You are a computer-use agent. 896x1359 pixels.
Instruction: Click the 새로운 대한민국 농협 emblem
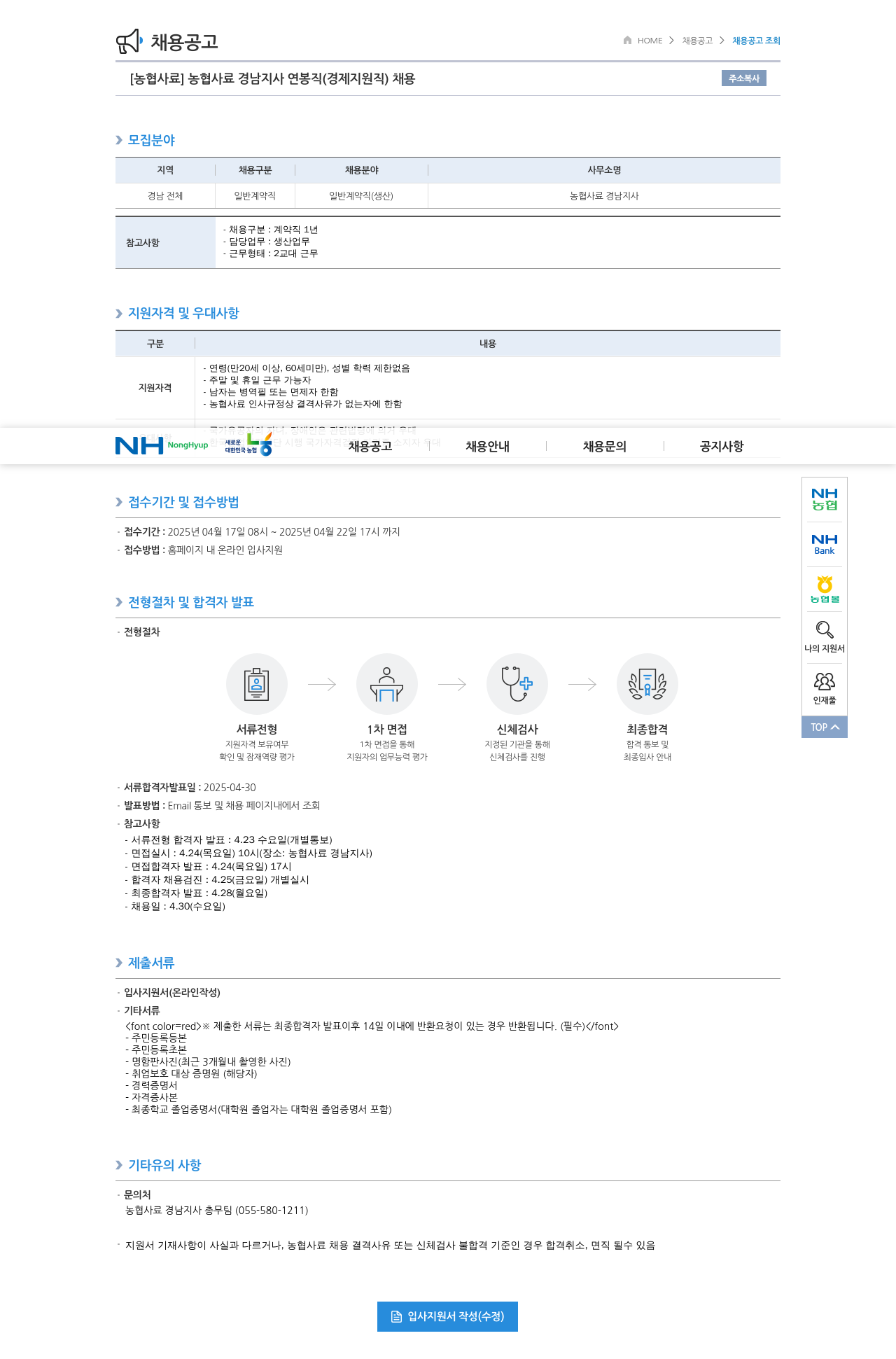[248, 445]
